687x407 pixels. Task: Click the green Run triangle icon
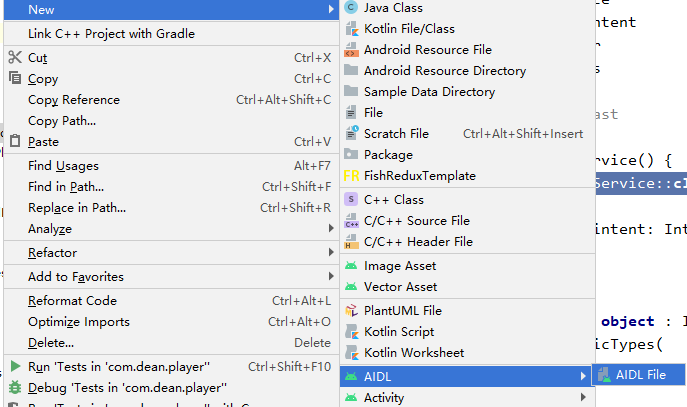coord(15,366)
